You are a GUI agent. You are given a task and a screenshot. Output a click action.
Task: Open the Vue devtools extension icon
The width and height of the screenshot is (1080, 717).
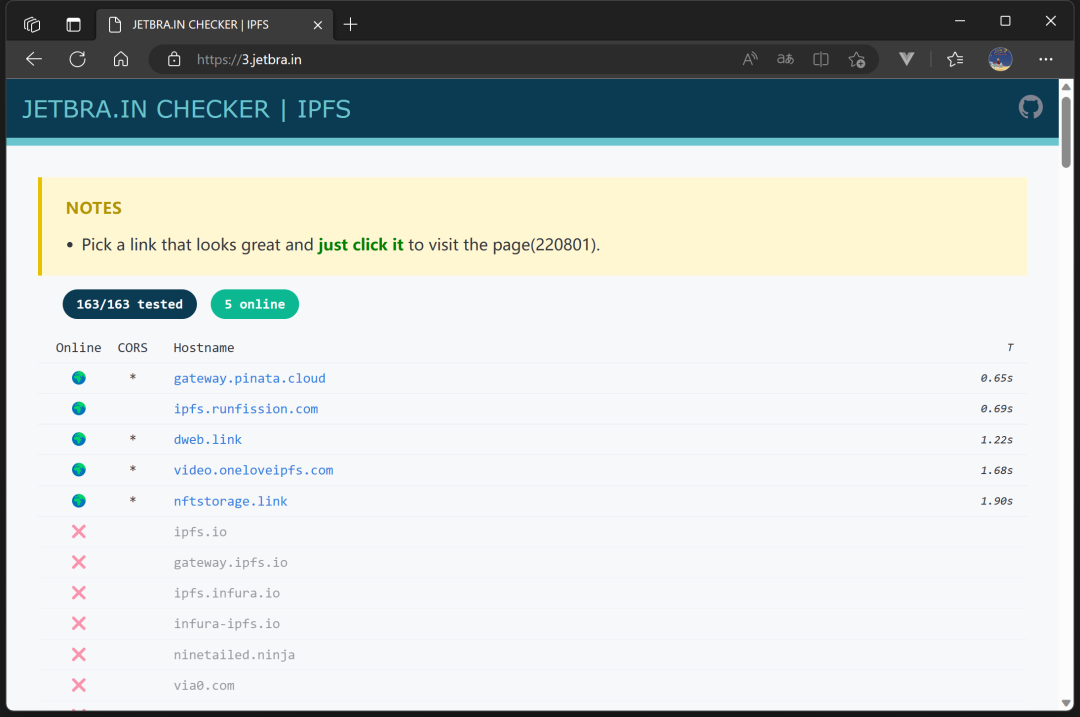906,59
